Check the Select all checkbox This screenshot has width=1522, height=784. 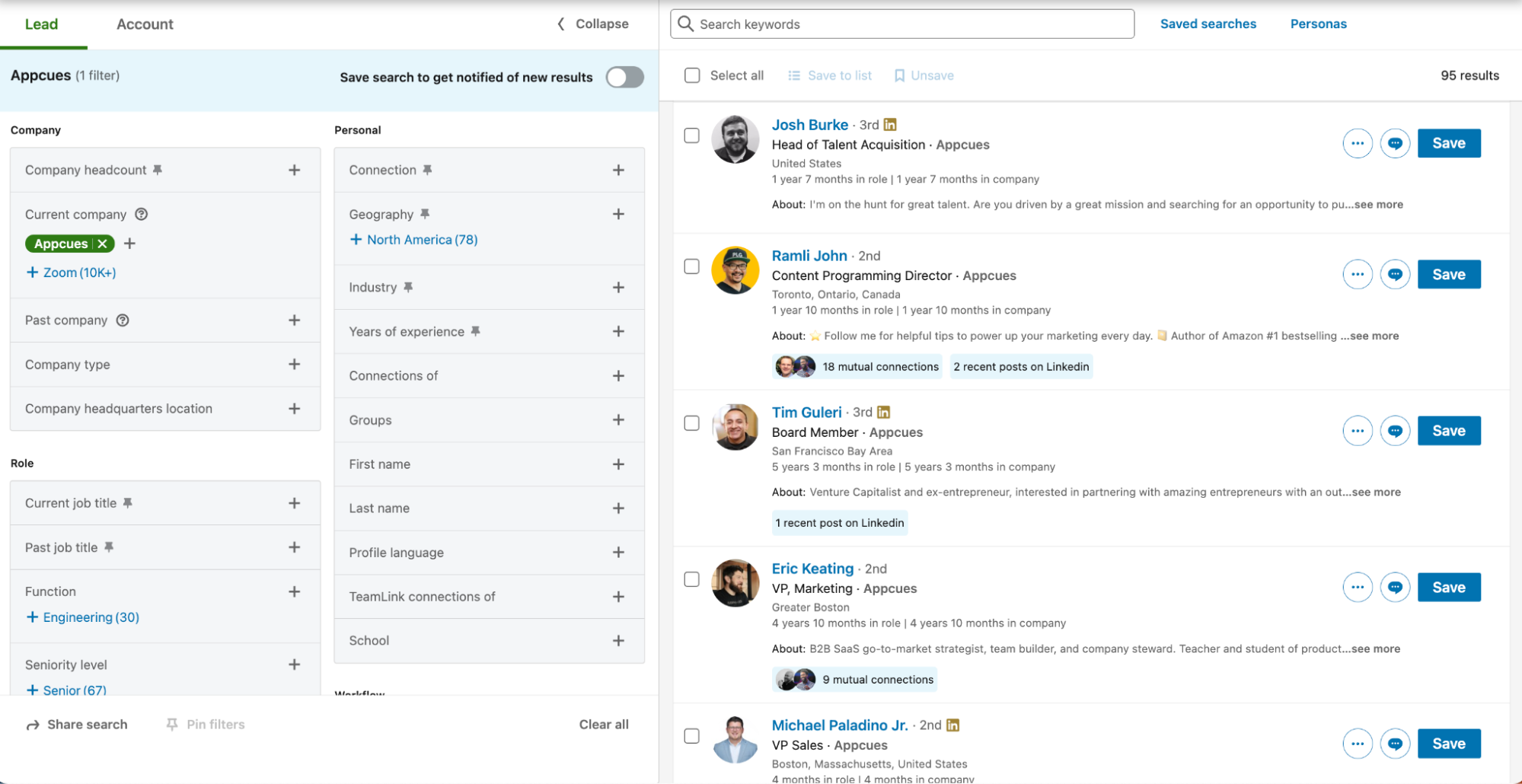(x=692, y=75)
